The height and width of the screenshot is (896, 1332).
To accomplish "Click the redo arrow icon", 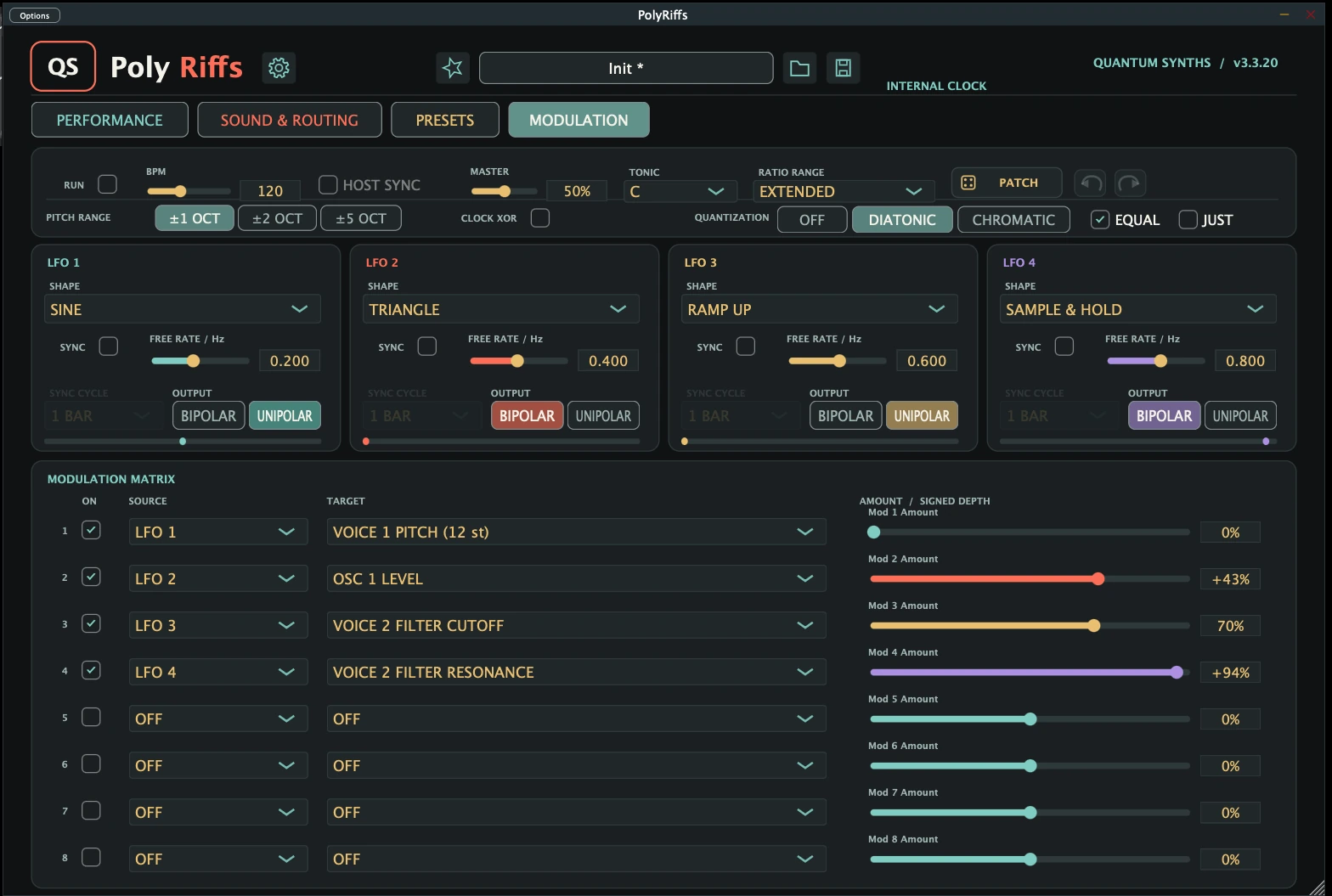I will pyautogui.click(x=1130, y=183).
